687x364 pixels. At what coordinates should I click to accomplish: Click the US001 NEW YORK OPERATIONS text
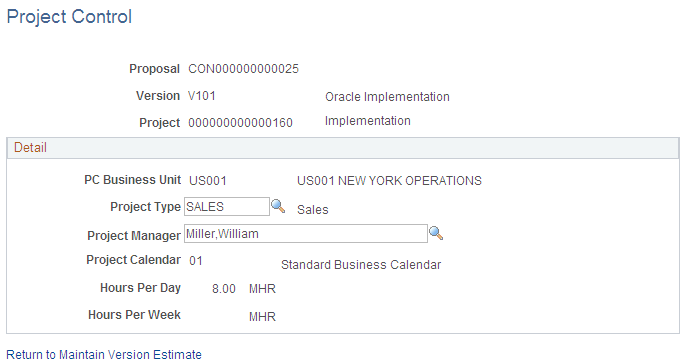pos(390,180)
